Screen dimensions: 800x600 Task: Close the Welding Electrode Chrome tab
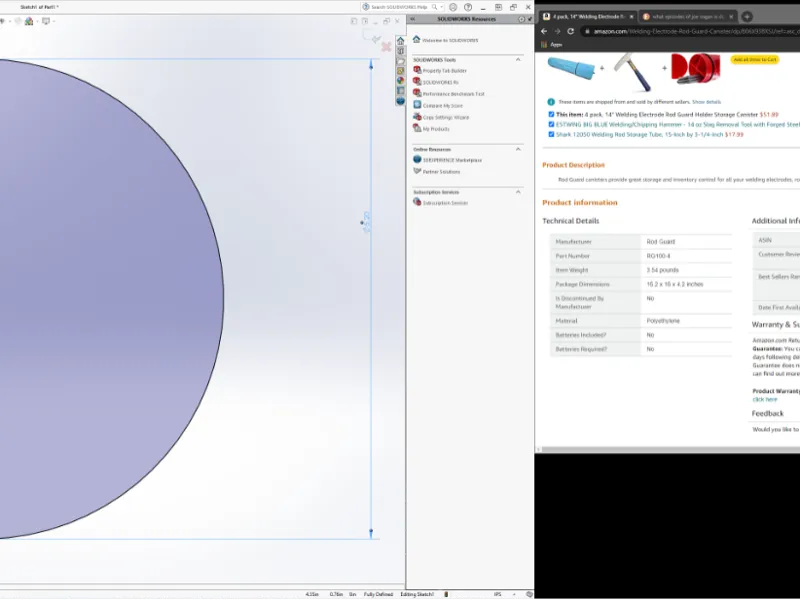(632, 17)
